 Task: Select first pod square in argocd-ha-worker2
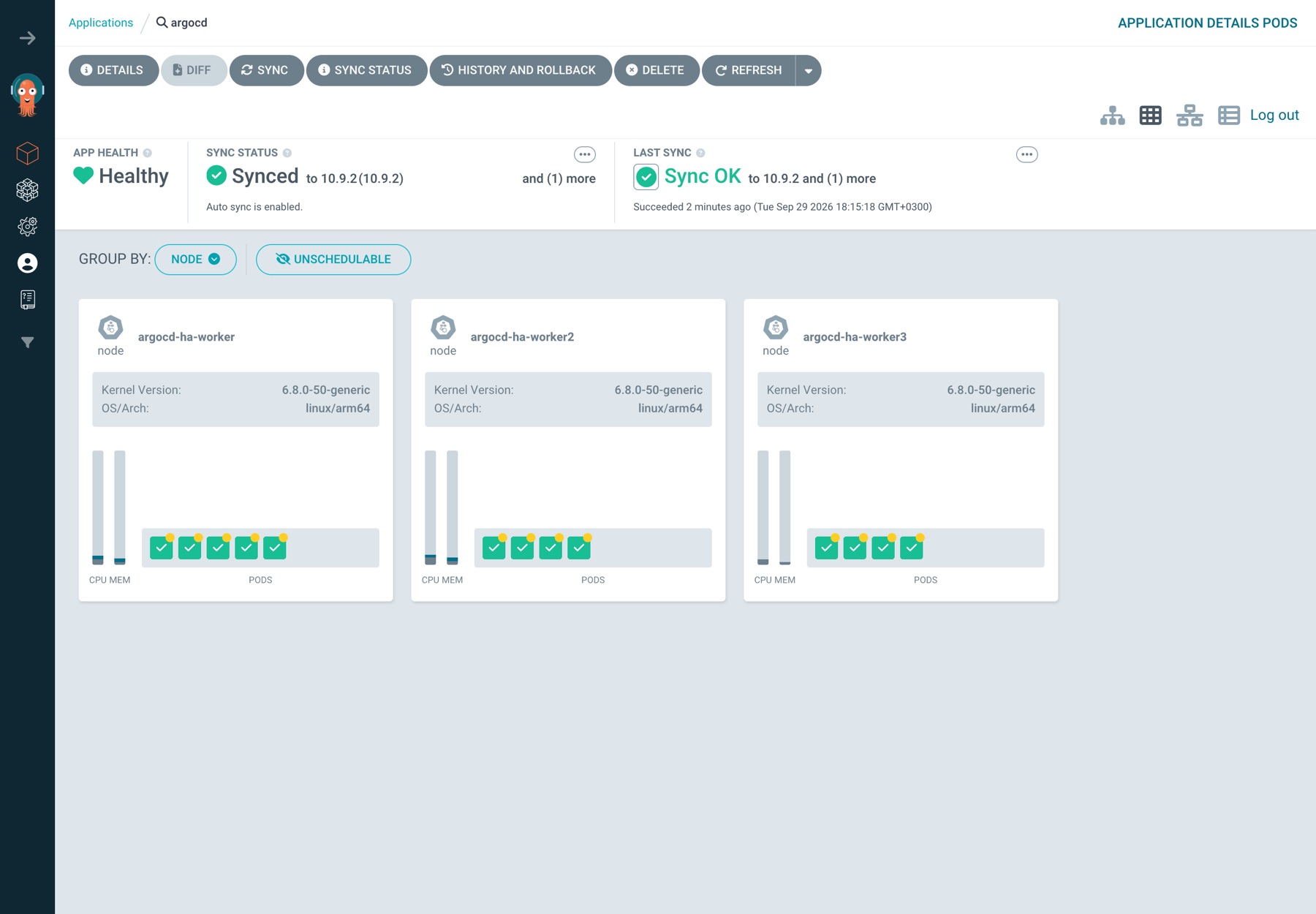[x=494, y=548]
